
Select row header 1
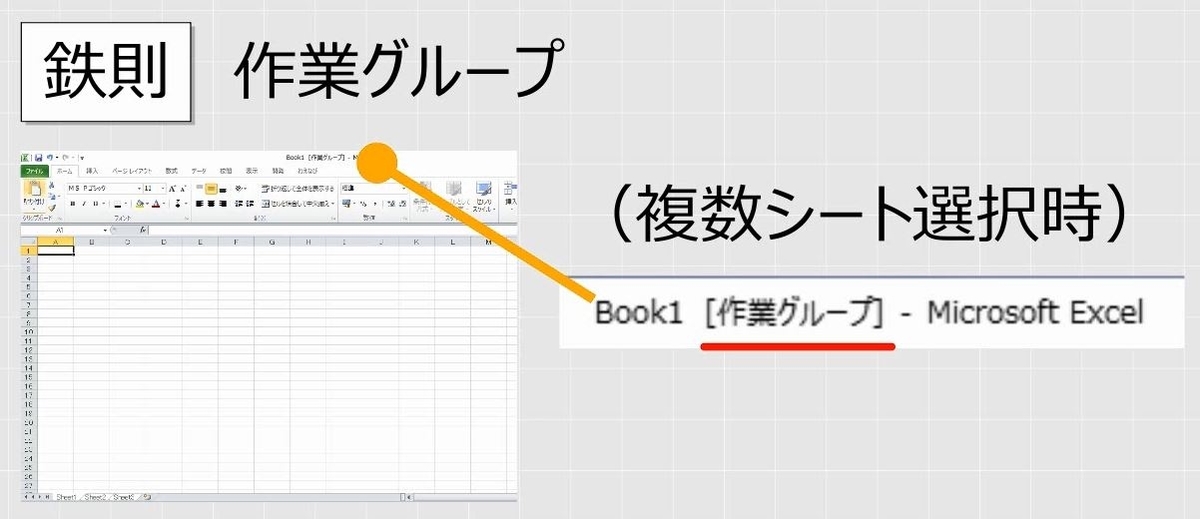click(x=28, y=251)
